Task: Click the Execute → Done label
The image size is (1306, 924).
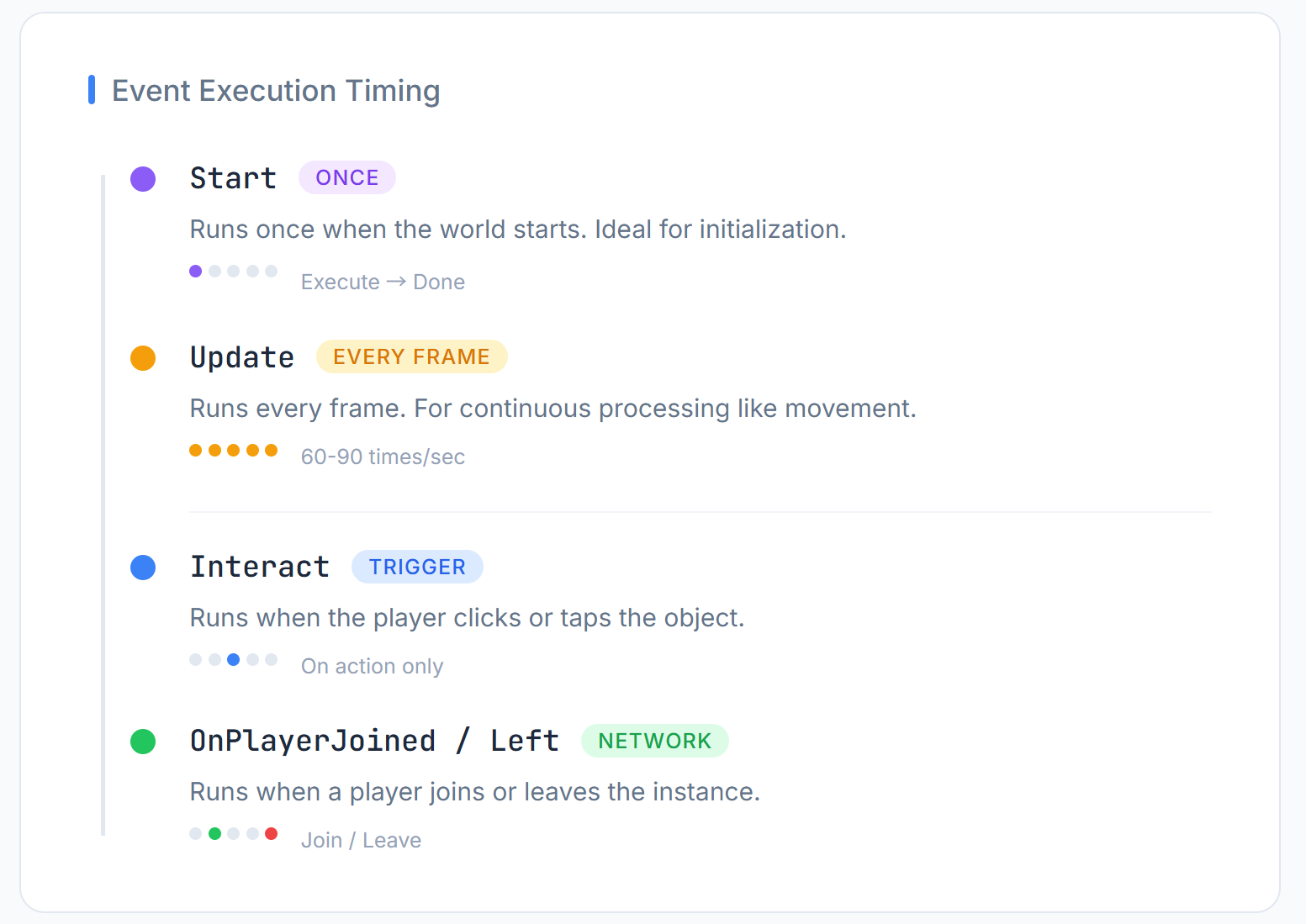Action: pyautogui.click(x=383, y=282)
